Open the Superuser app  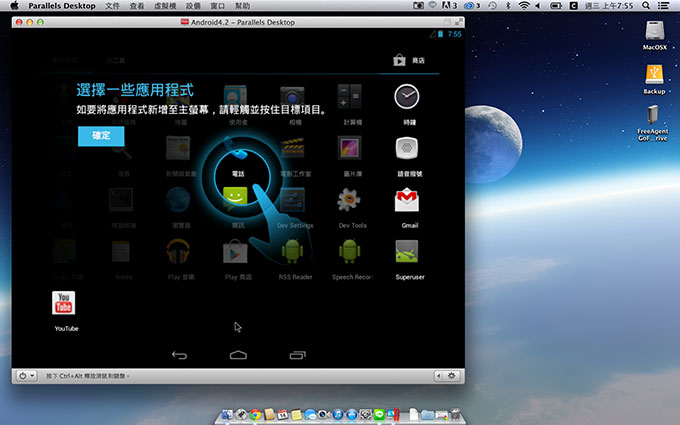407,251
